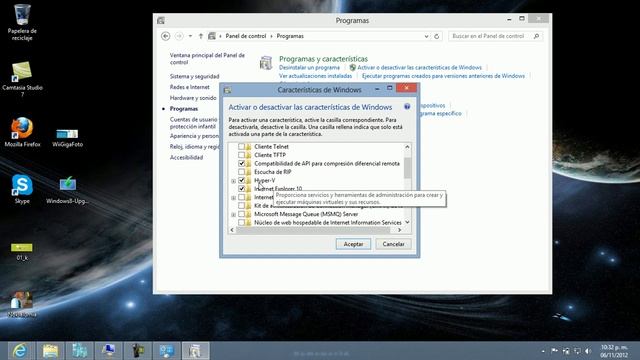This screenshot has height=360, width=640.
Task: Select the WiGigaFoto desktop icon
Action: [67, 138]
